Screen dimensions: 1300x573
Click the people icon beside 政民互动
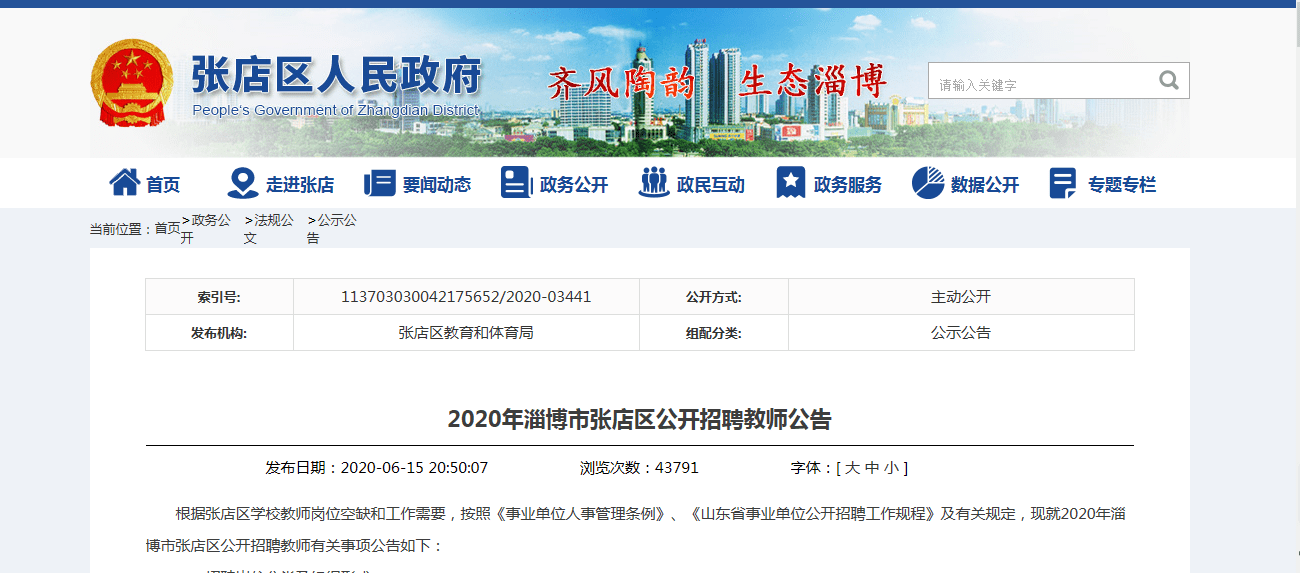(654, 183)
